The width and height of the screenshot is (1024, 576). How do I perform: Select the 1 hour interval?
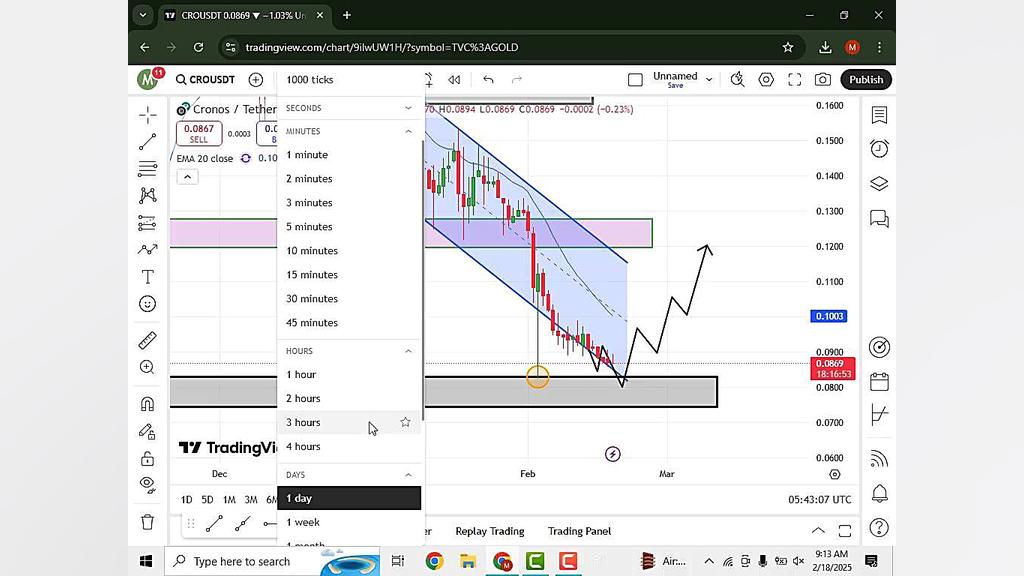[x=349, y=374]
